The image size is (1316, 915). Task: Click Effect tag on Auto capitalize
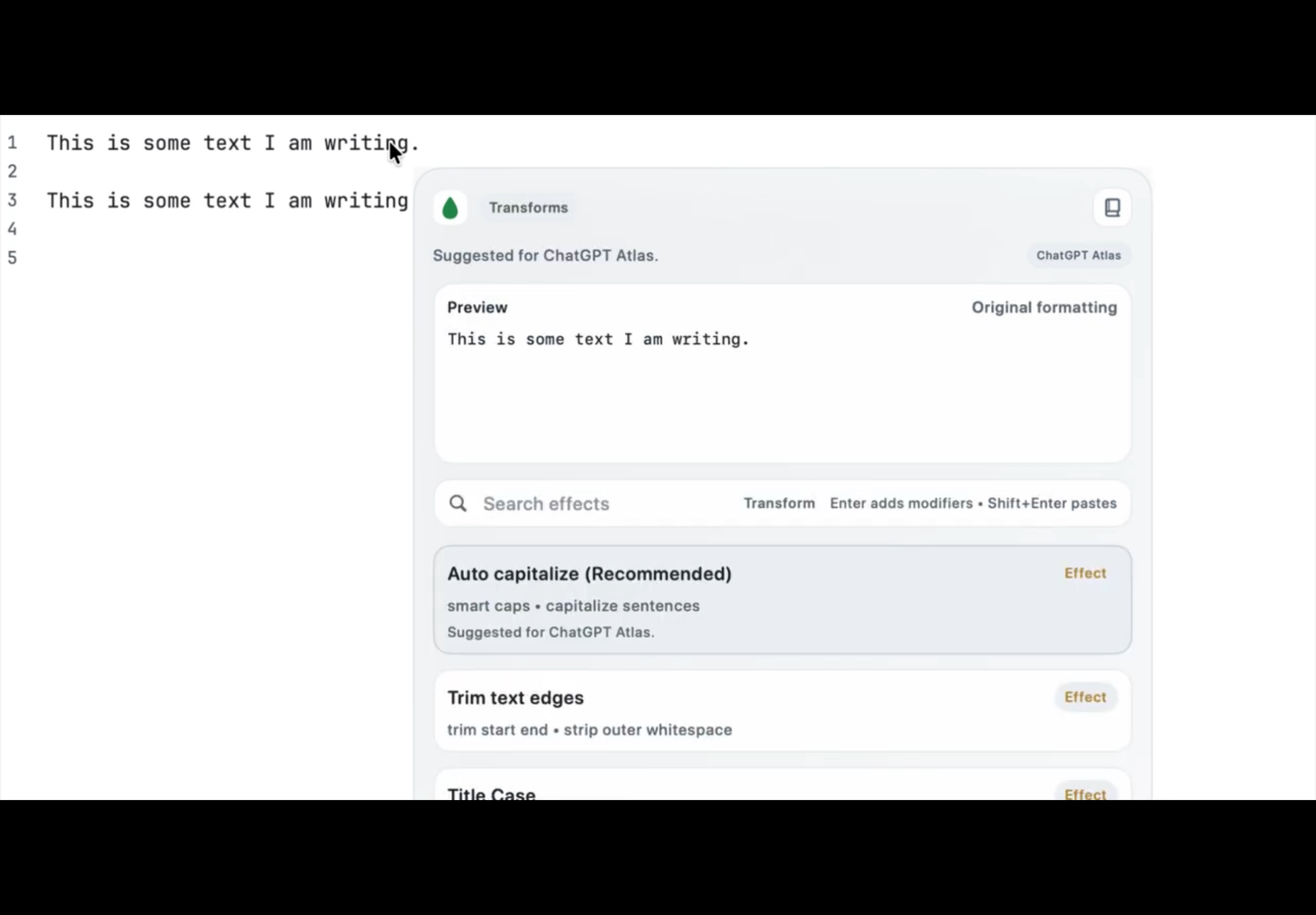coord(1085,574)
